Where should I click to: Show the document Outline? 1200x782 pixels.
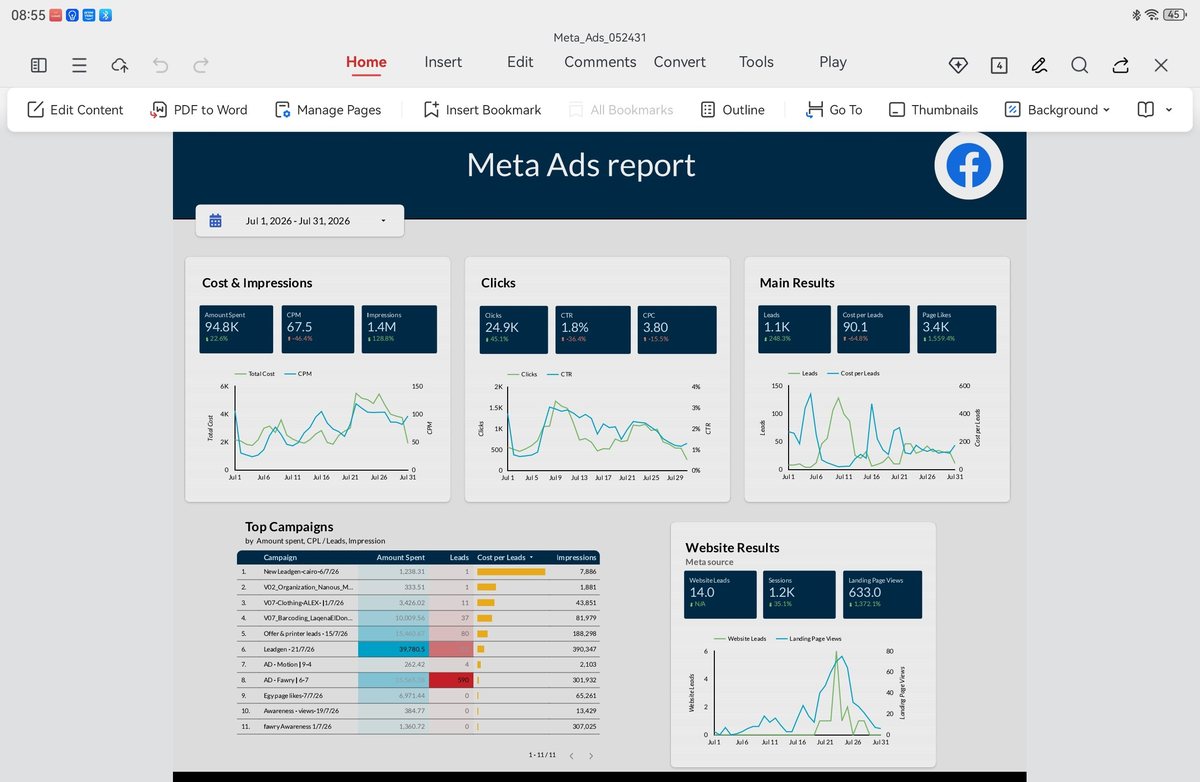point(732,110)
